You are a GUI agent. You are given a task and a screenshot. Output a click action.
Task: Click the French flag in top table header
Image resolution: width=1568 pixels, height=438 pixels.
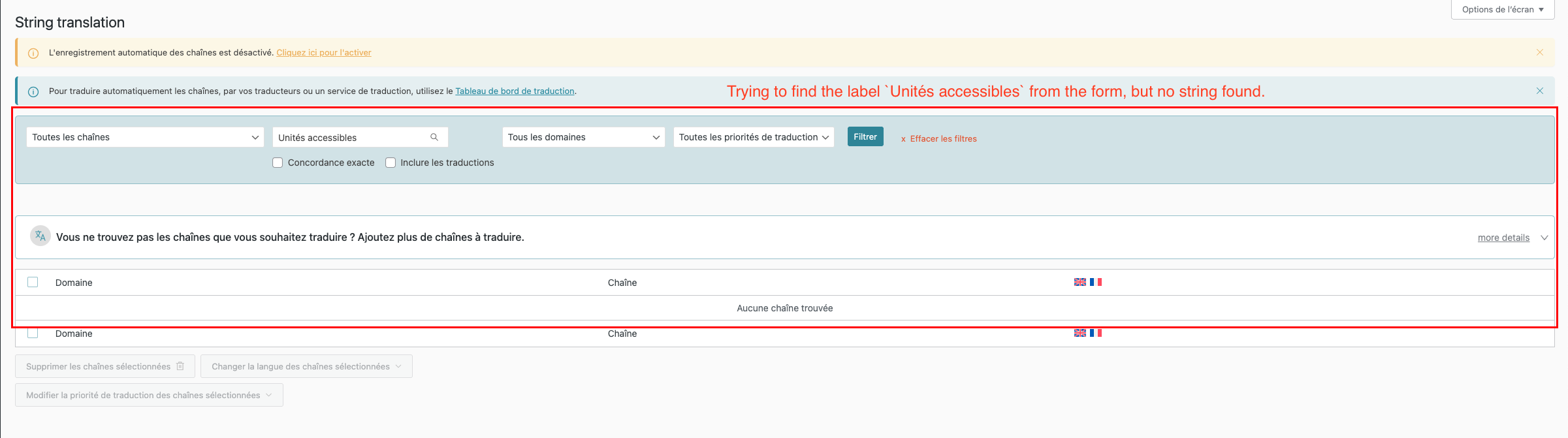(x=1096, y=282)
